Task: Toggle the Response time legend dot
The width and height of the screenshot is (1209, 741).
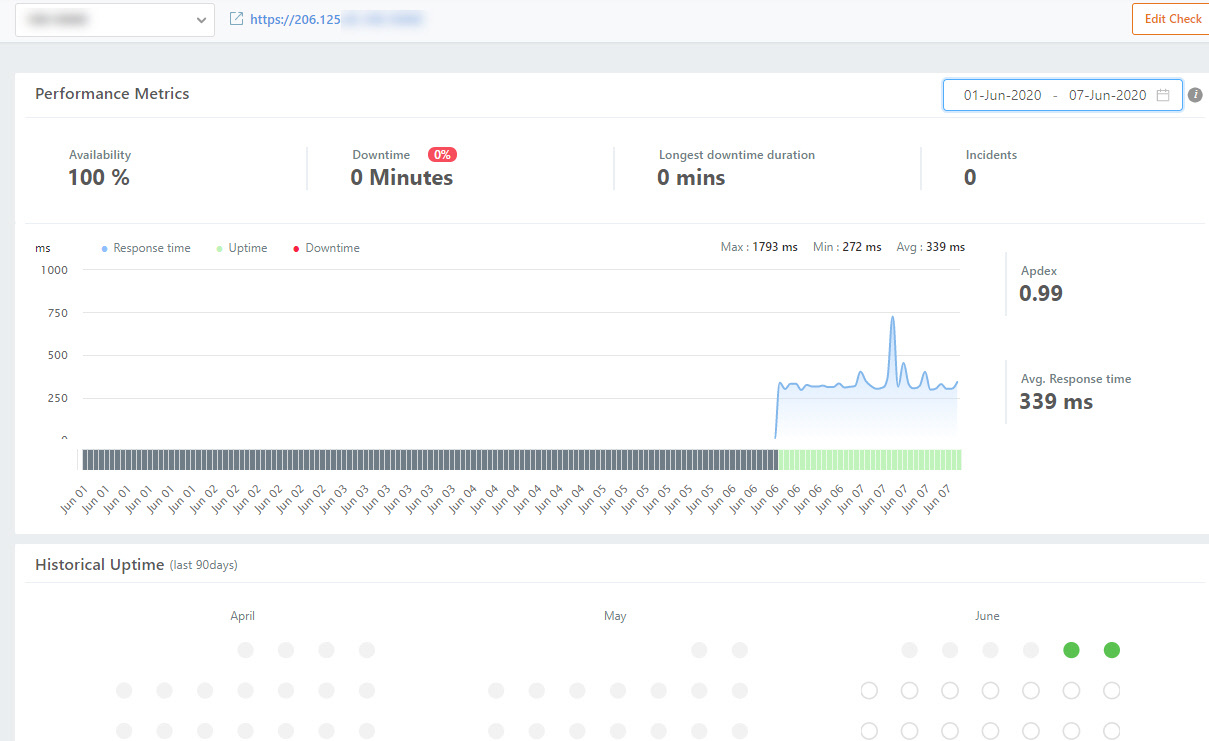Action: (105, 248)
